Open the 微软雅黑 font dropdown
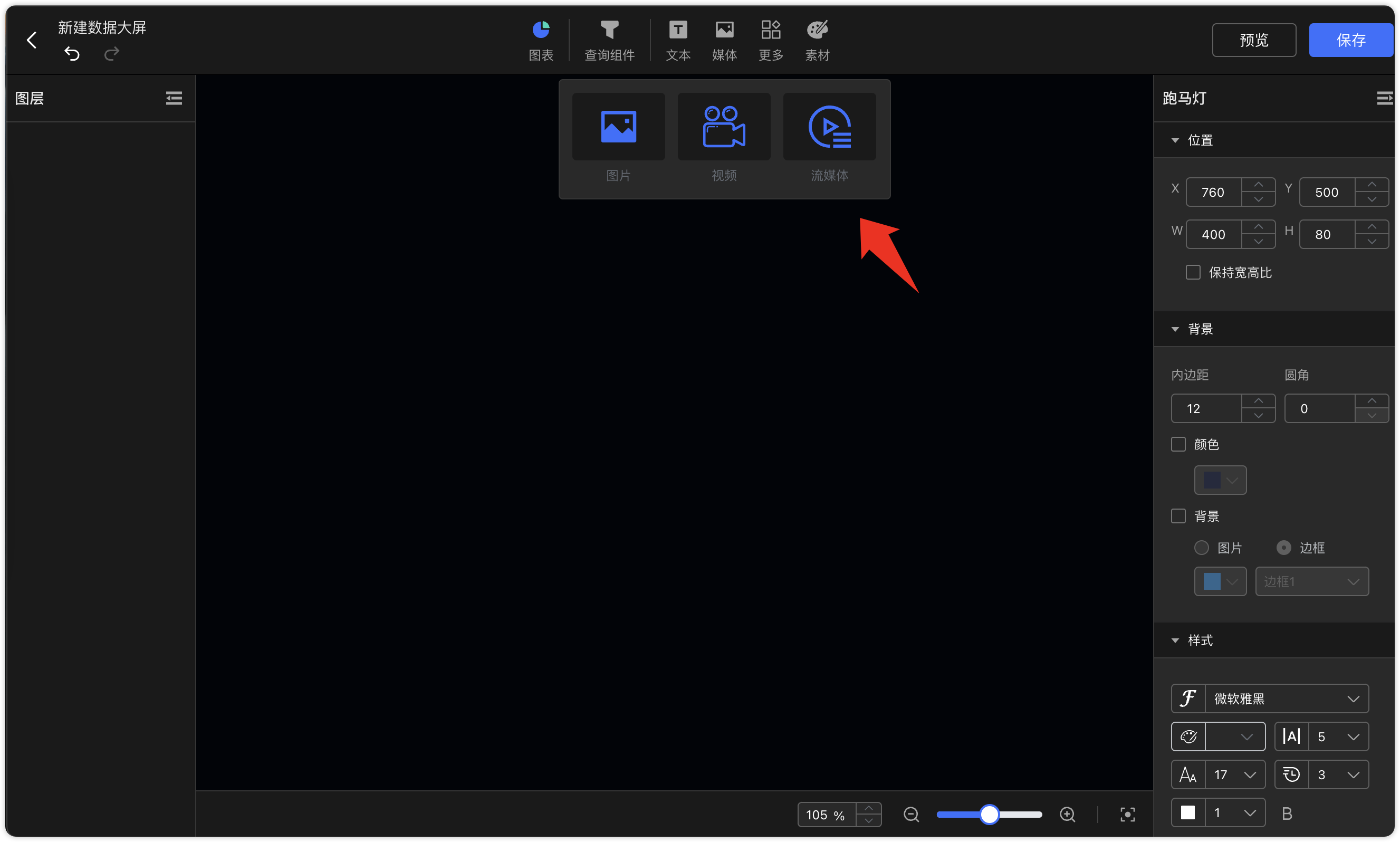Image resolution: width=1400 pixels, height=842 pixels. tap(1286, 699)
